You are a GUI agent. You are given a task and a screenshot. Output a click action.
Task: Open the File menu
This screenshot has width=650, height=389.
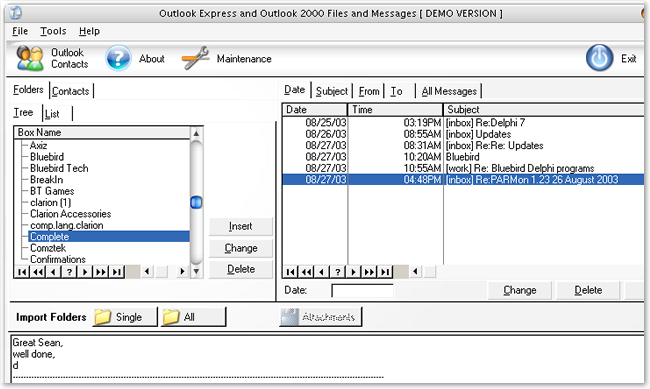pyautogui.click(x=20, y=31)
